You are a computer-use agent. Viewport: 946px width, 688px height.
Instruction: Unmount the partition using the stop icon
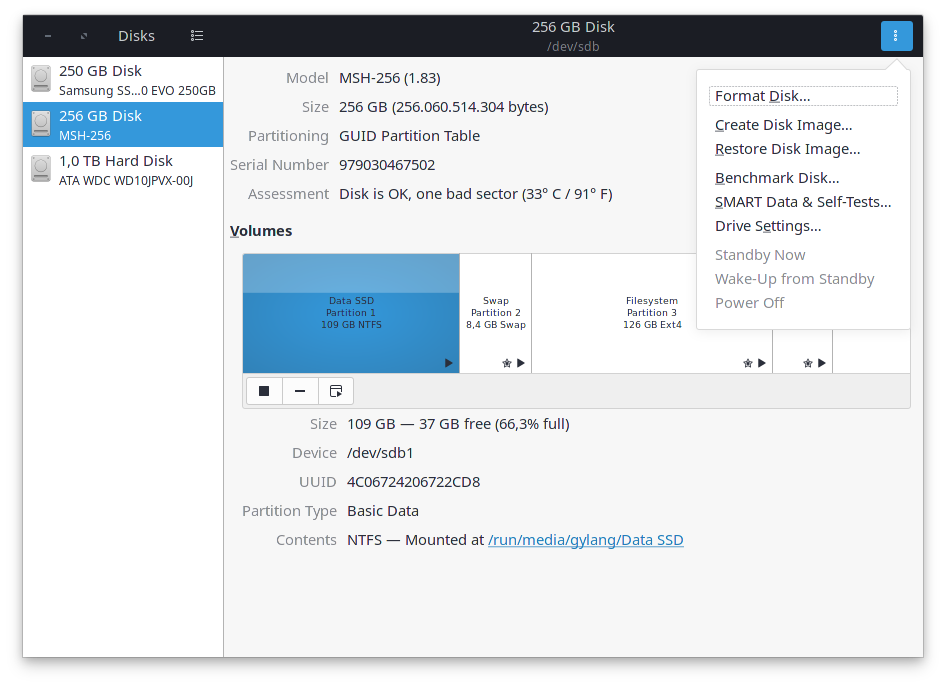(263, 390)
